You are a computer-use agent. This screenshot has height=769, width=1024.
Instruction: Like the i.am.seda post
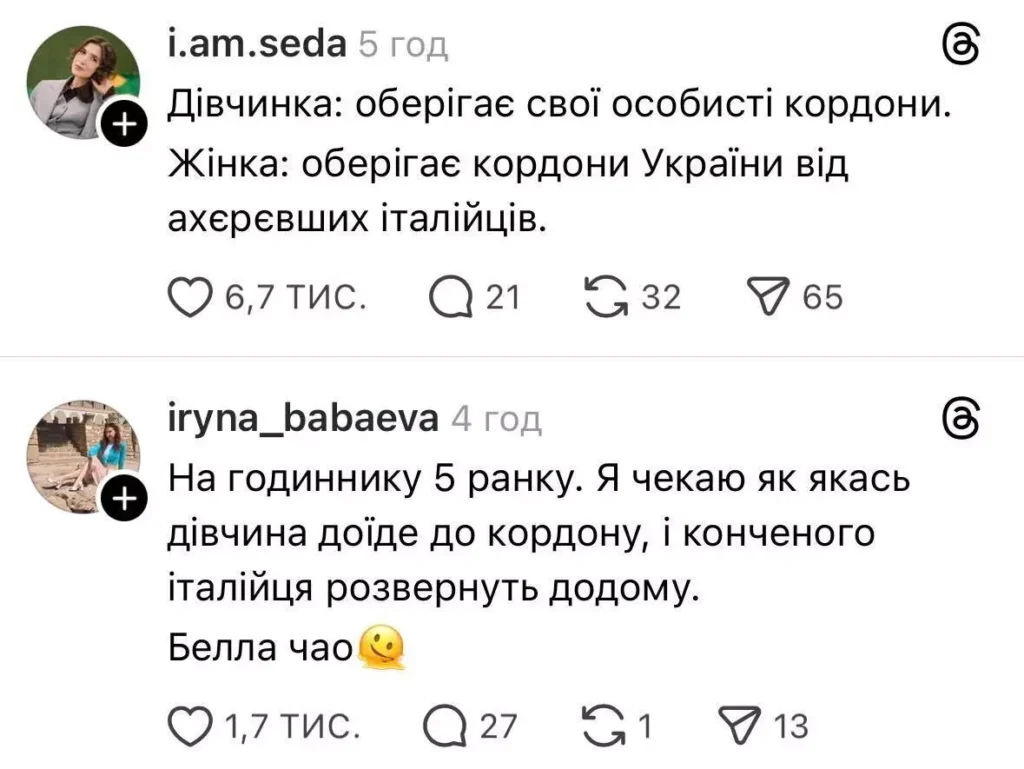(x=187, y=297)
